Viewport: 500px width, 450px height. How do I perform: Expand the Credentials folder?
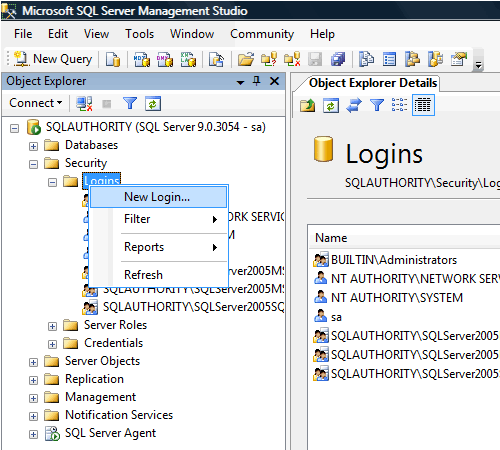[x=52, y=344]
